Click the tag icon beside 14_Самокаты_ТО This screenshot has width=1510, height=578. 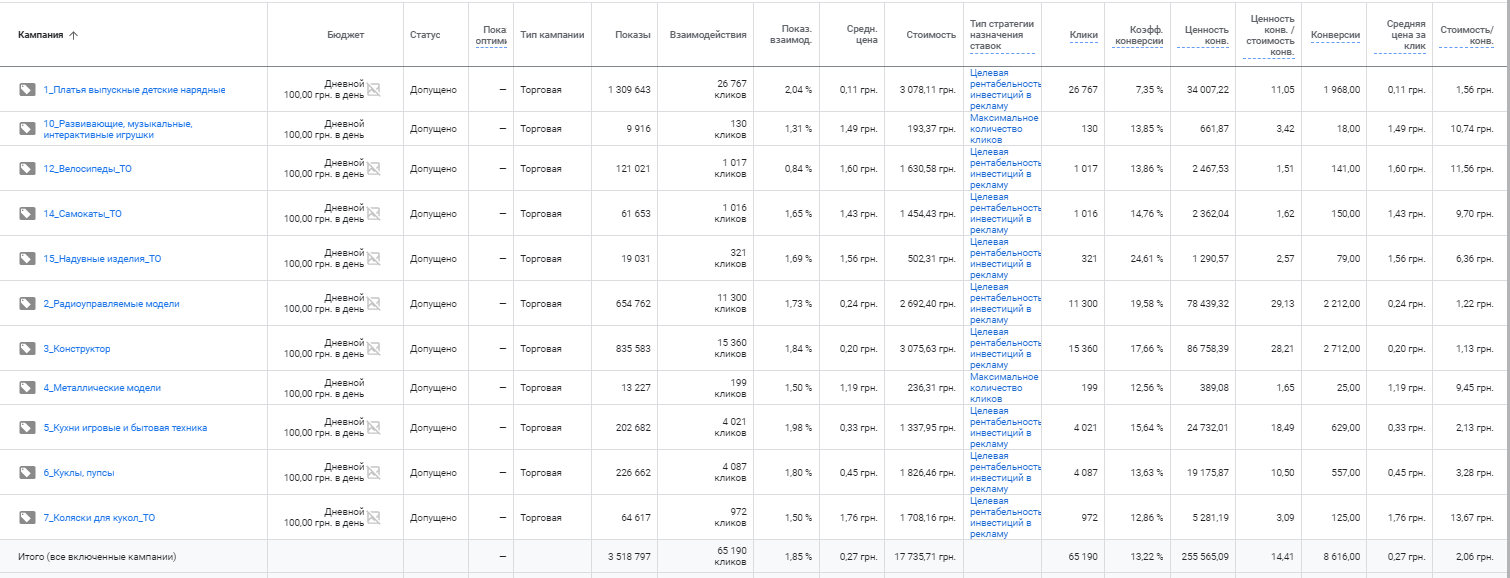pos(27,214)
